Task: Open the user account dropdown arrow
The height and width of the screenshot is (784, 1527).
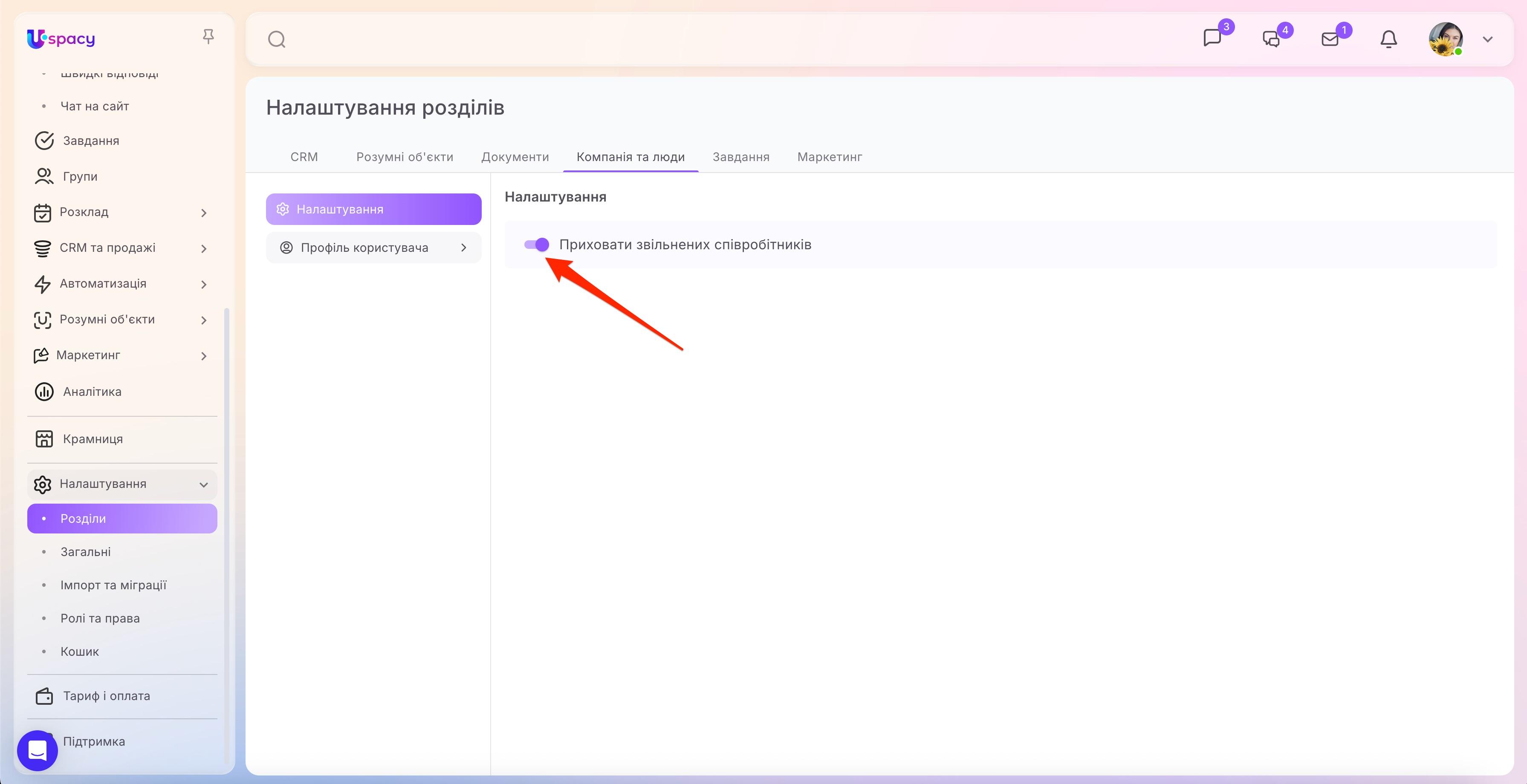Action: pos(1487,40)
